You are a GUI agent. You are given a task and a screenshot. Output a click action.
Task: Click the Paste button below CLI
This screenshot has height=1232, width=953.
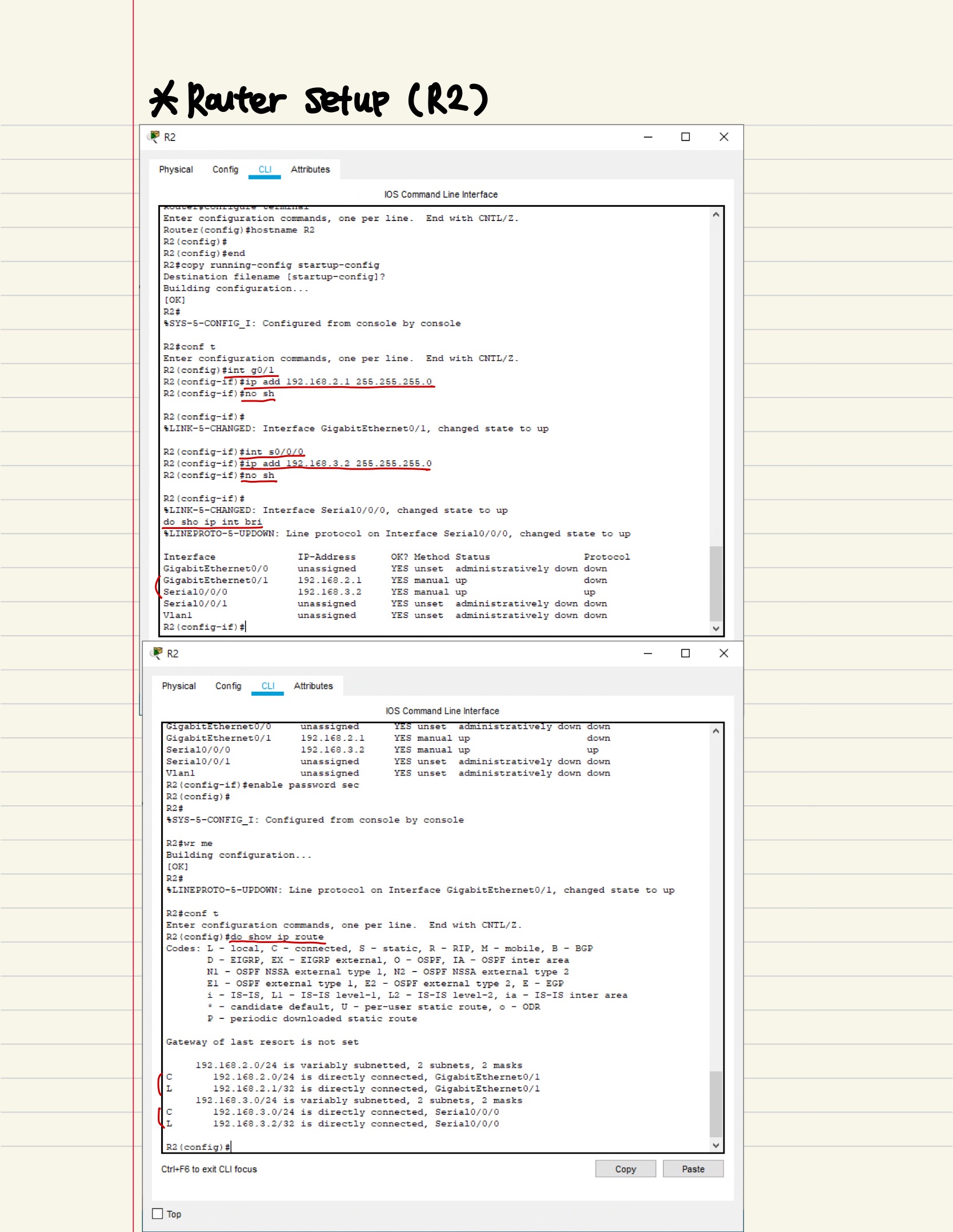point(693,1169)
